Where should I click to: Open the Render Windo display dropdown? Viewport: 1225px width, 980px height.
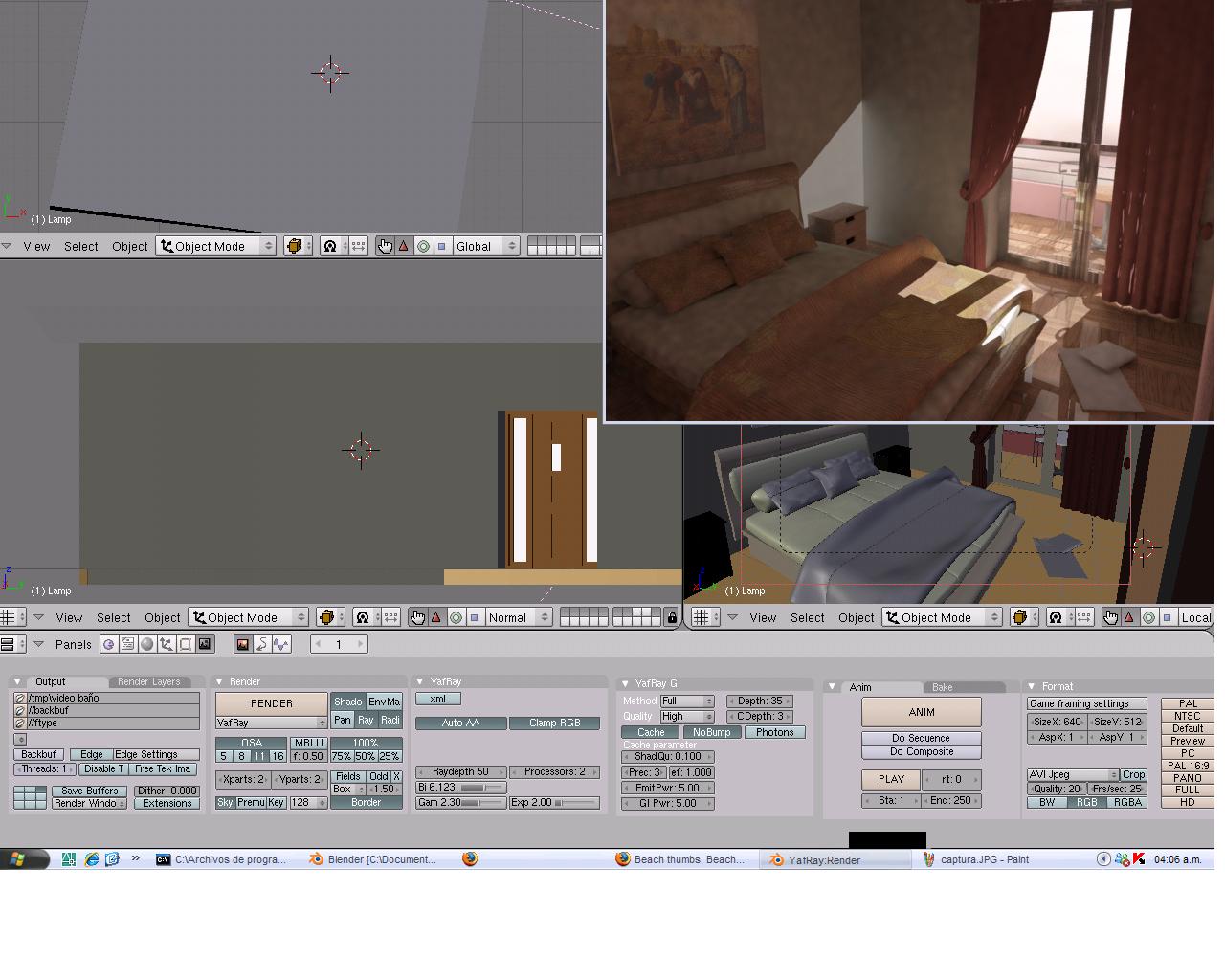90,803
